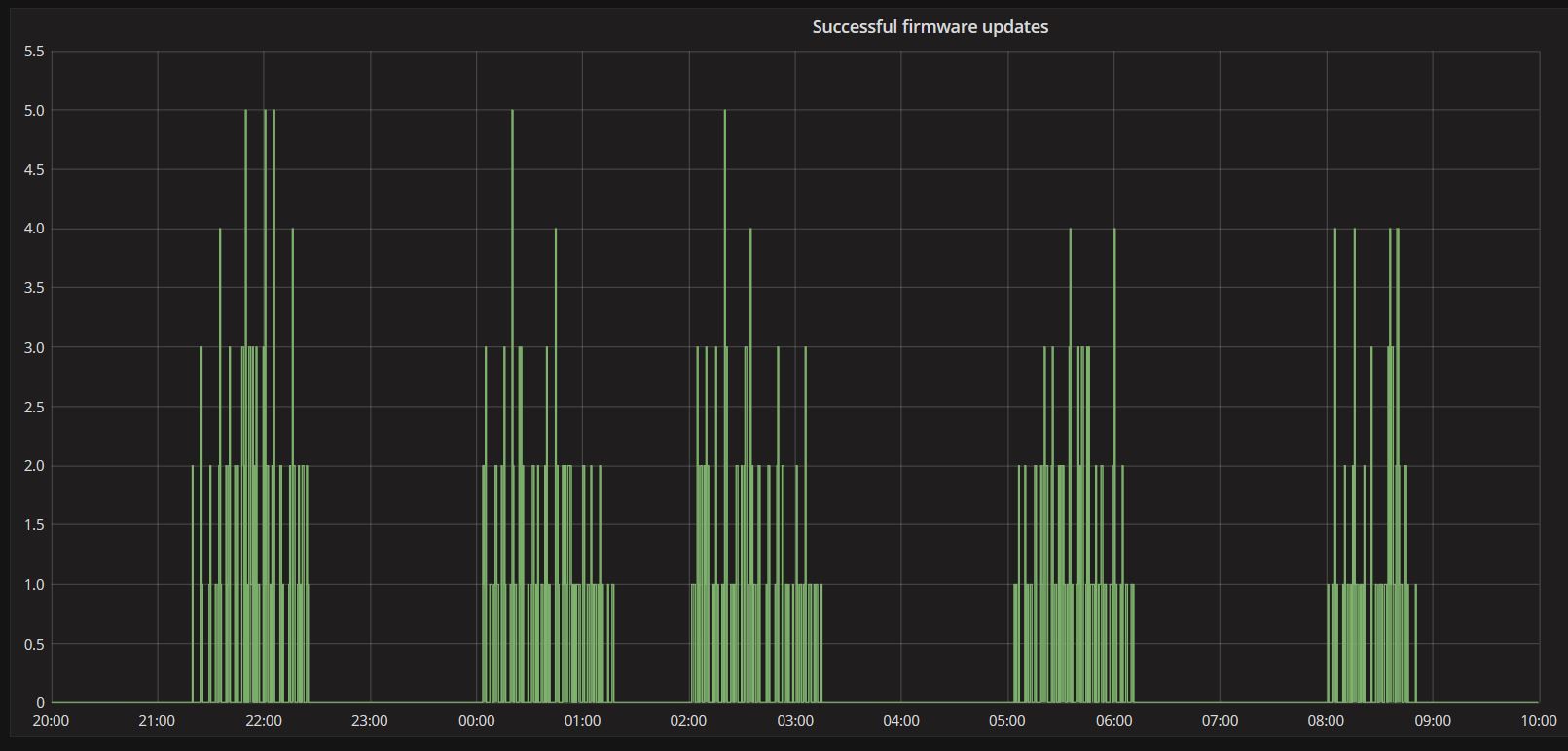
Task: Select the 10:00 label on the x-axis
Action: [1538, 721]
